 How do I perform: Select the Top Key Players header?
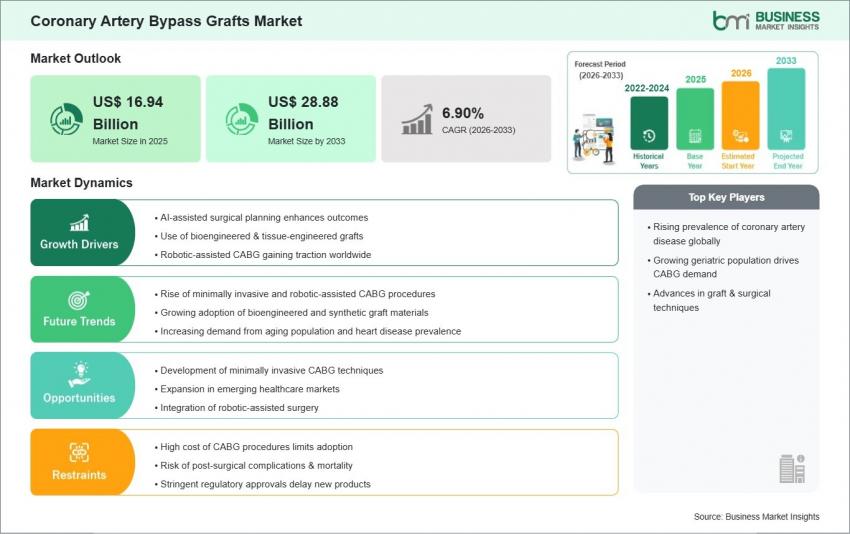[726, 197]
